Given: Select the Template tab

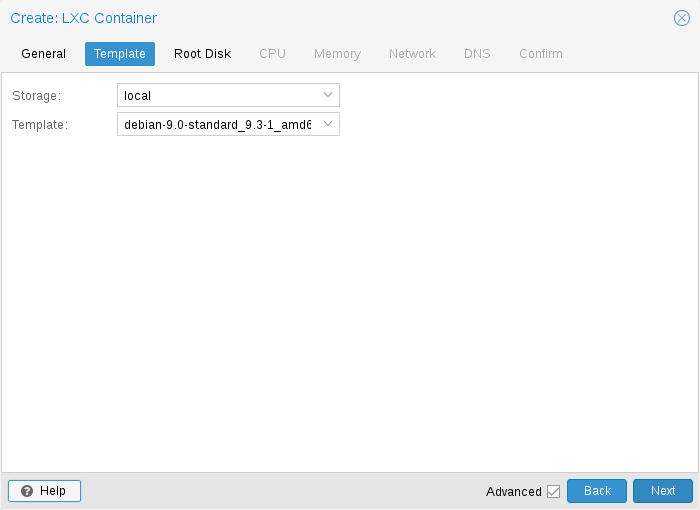Looking at the screenshot, I should 120,54.
